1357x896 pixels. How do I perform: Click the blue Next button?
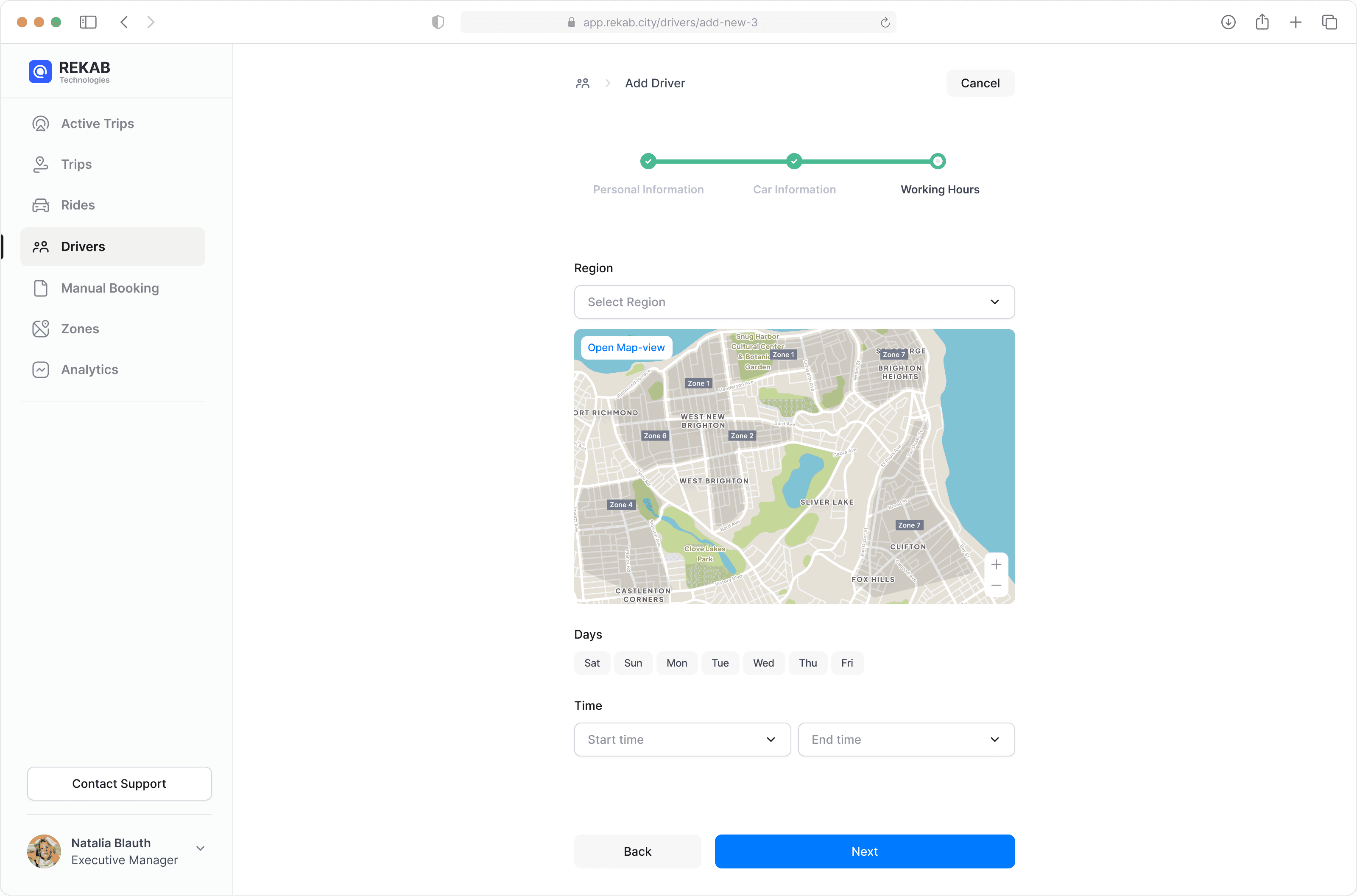864,851
